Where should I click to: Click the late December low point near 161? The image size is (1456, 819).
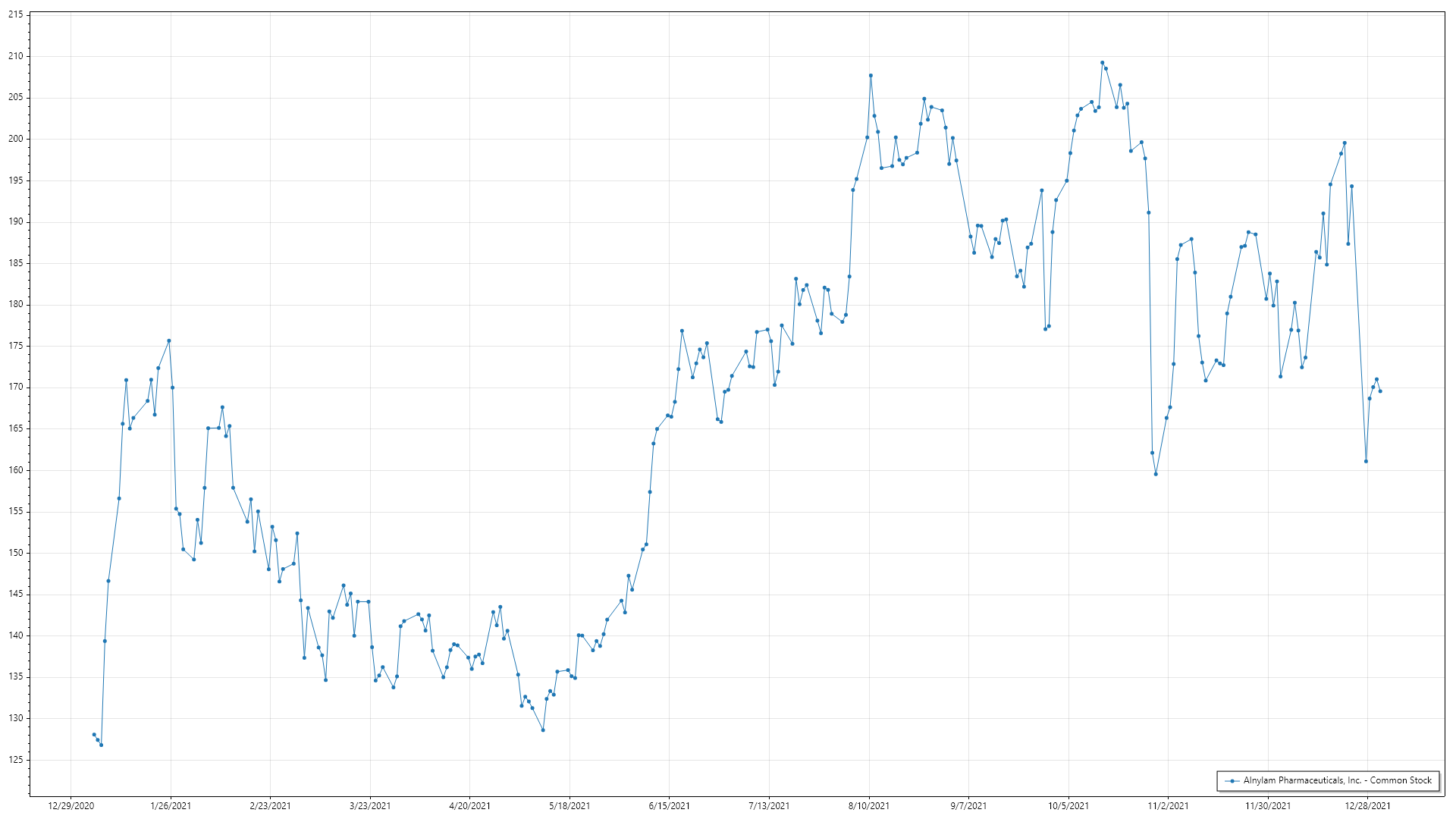[1366, 461]
